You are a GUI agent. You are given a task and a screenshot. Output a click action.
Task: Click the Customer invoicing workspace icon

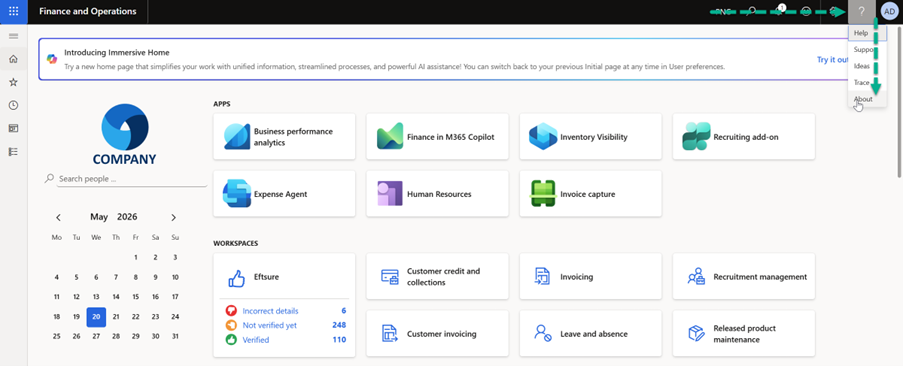click(x=390, y=334)
